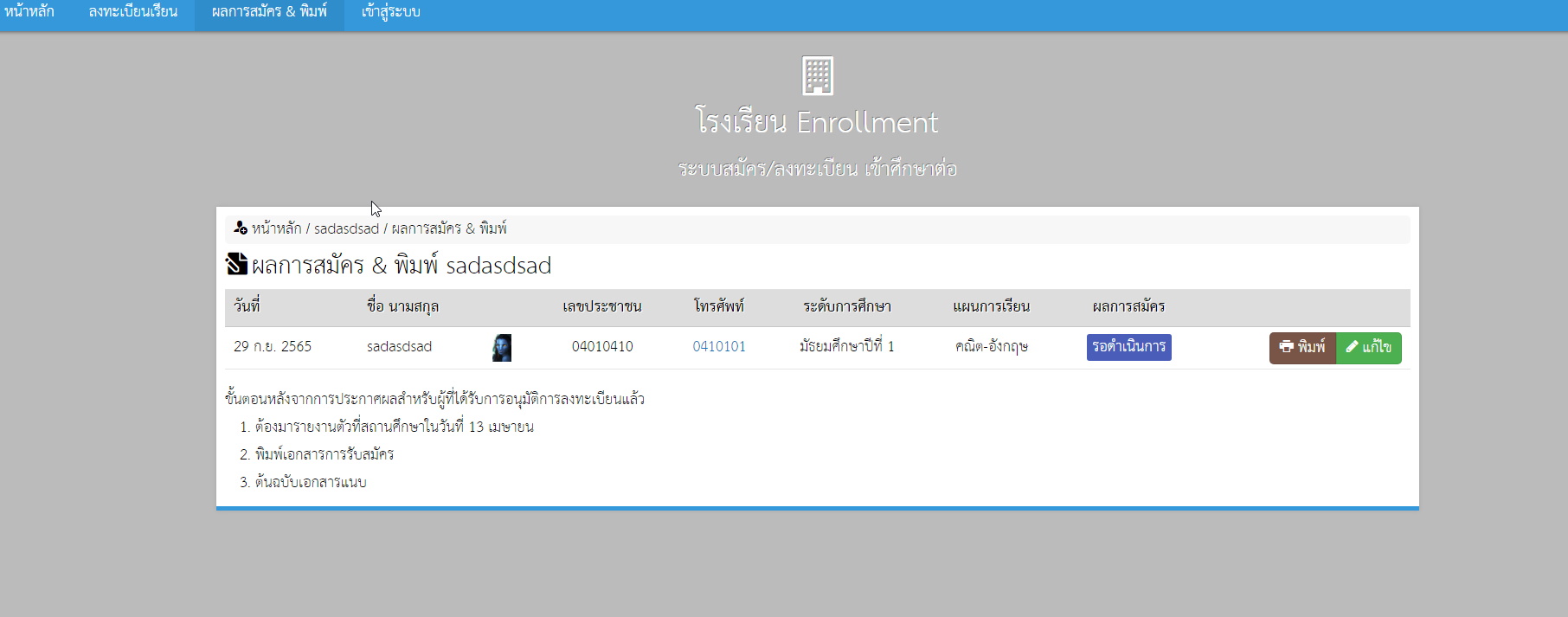1568x617 pixels.
Task: Click the เลขประชาชน column header
Action: tap(602, 306)
